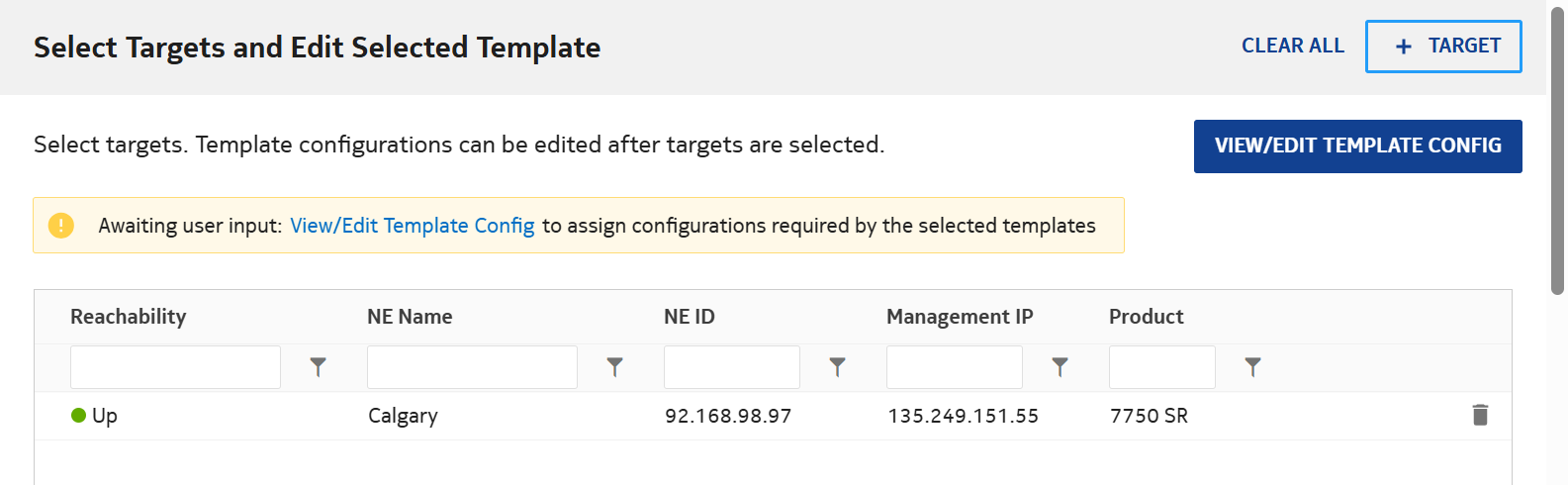Click the yellow warning alert icon

pos(61,226)
